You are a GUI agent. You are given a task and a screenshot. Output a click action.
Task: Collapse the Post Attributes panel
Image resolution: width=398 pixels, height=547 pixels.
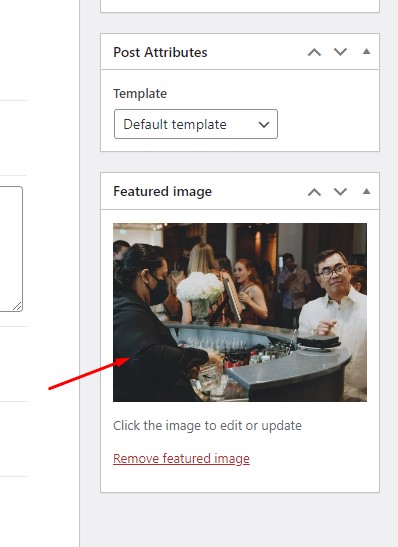point(366,52)
